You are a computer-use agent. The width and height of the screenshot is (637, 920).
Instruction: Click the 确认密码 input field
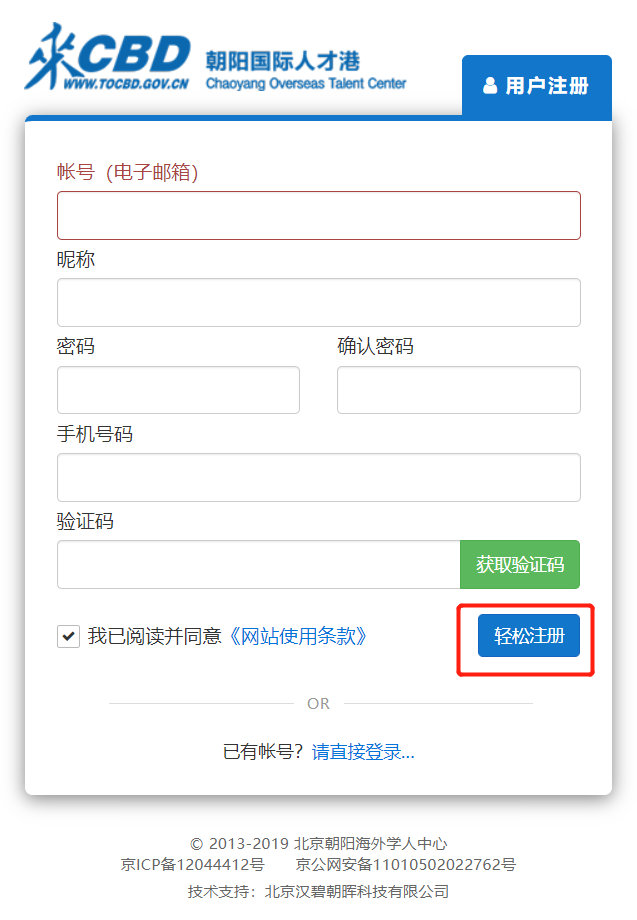point(459,390)
